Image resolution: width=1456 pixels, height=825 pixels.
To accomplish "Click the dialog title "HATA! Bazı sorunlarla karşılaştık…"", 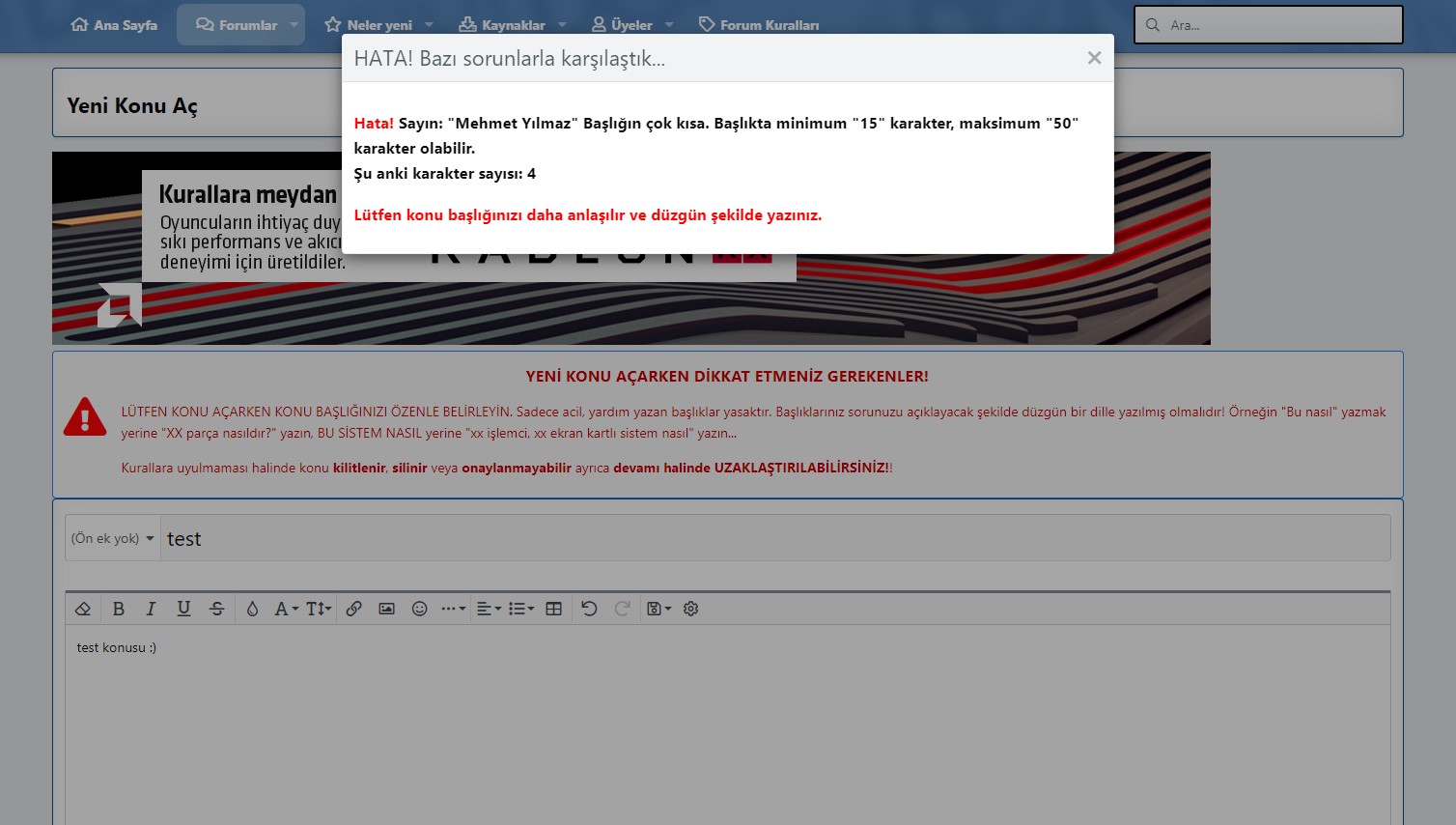I will coord(510,58).
